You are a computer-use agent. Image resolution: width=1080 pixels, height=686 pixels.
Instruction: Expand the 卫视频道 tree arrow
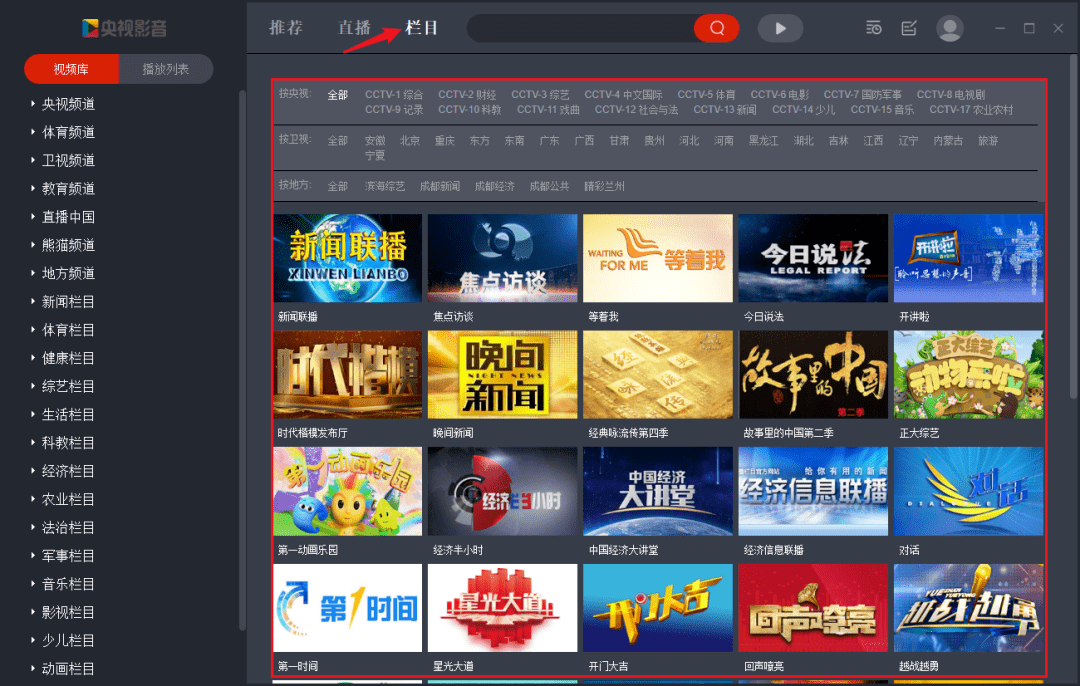32,160
